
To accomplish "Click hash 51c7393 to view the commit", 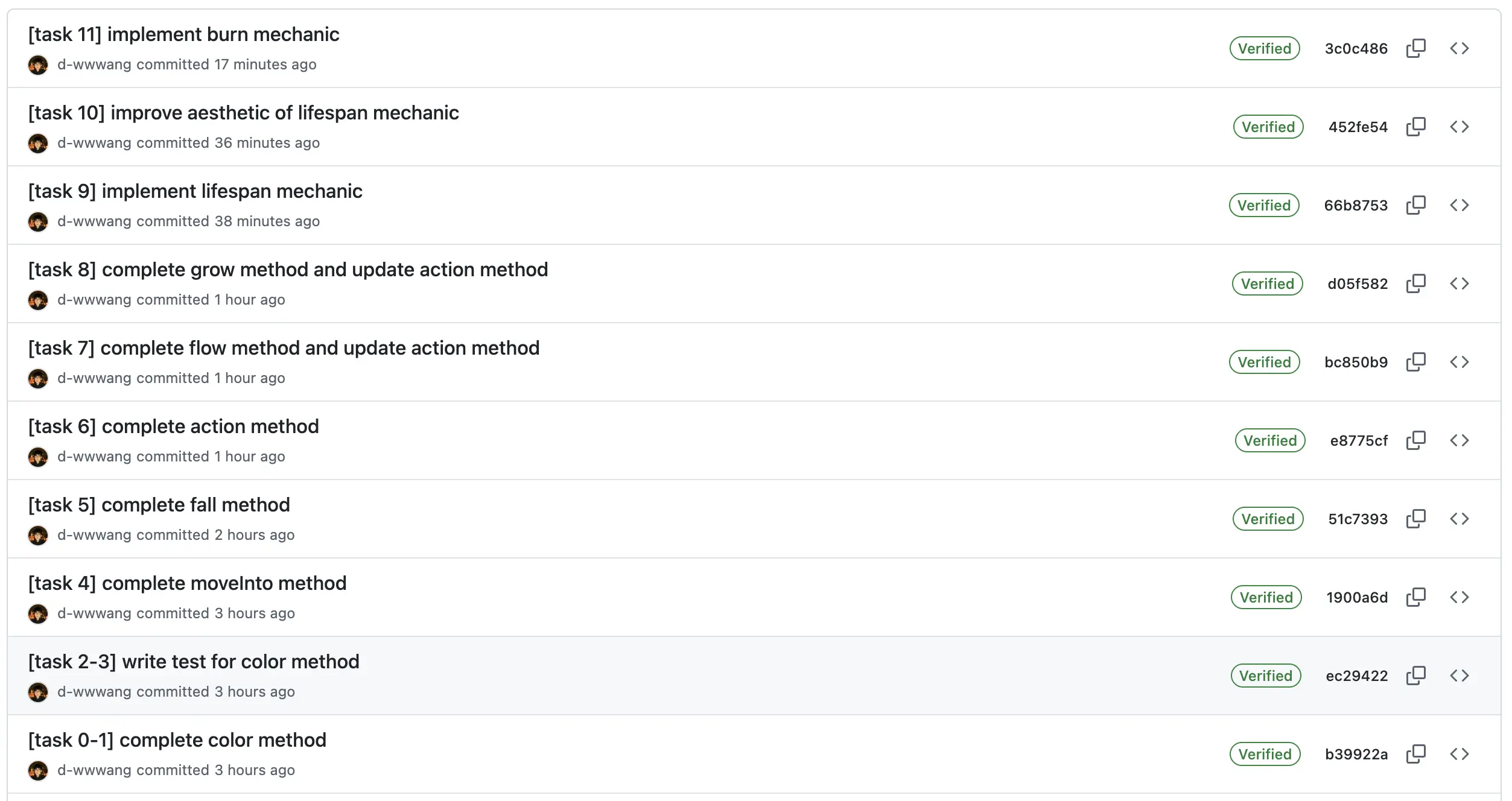I will pos(1356,518).
